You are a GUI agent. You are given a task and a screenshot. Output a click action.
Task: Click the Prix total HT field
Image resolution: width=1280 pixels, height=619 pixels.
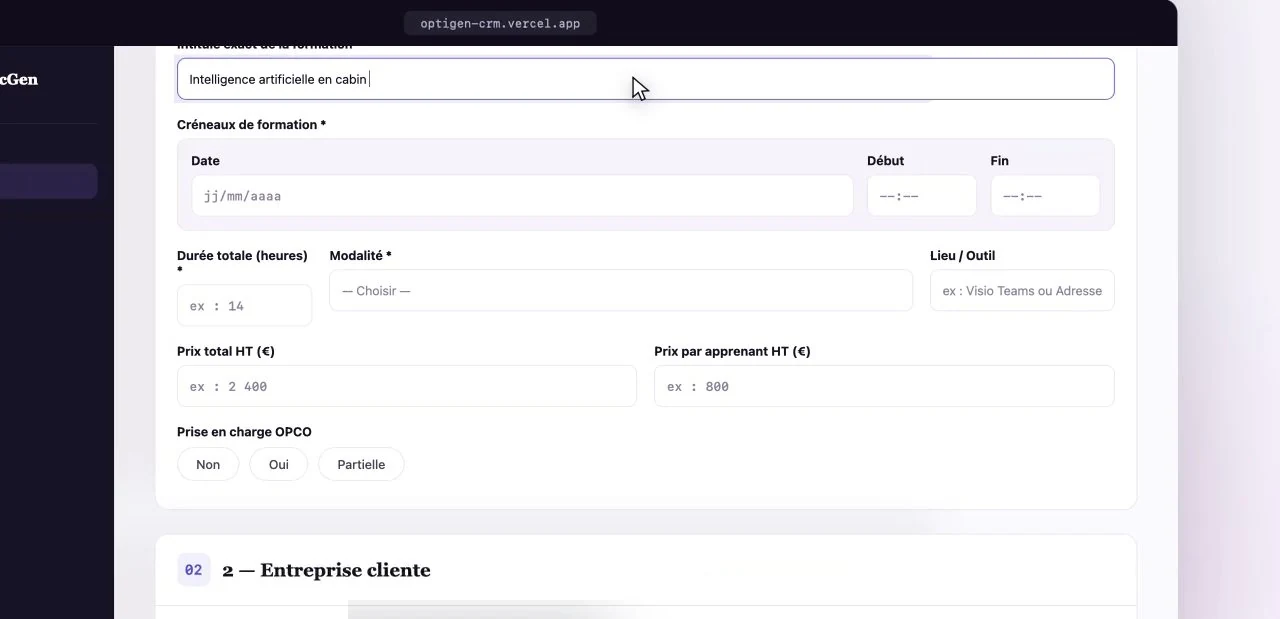406,386
